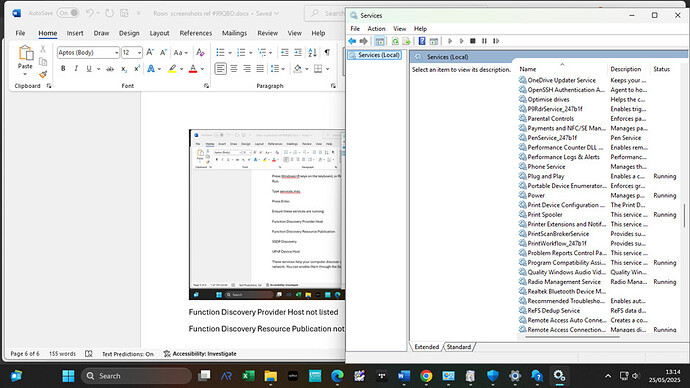690x388 pixels.
Task: Toggle Align Left in Word
Action: point(220,69)
